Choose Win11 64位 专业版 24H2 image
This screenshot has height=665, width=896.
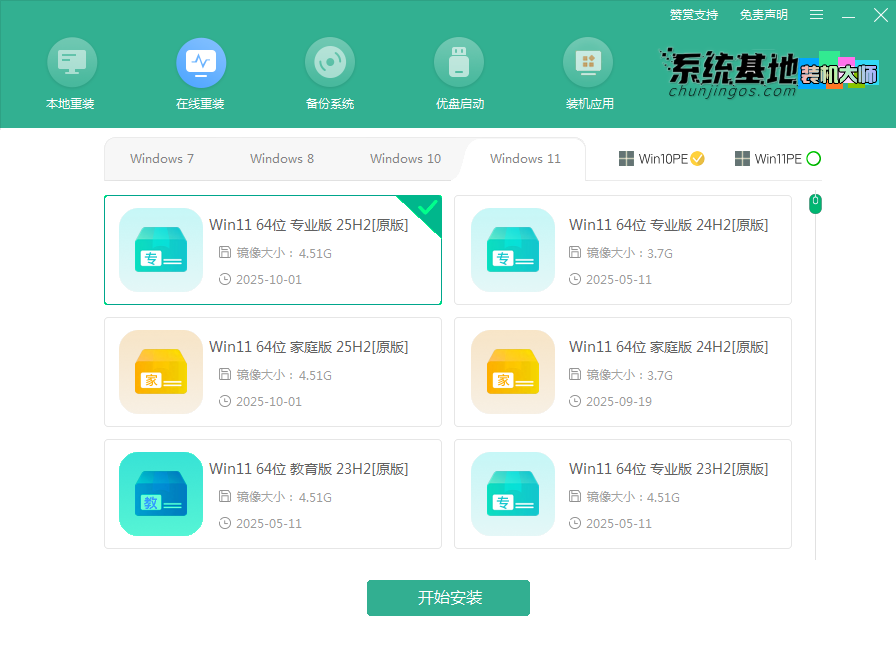(622, 250)
